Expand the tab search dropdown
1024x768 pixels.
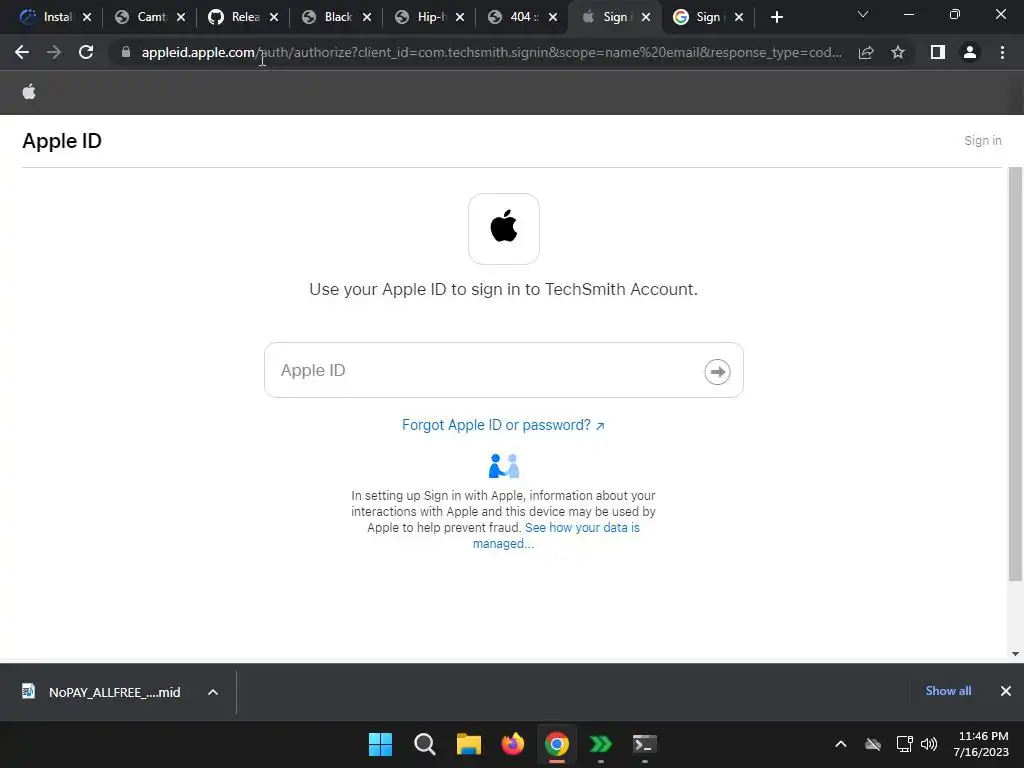(x=863, y=14)
